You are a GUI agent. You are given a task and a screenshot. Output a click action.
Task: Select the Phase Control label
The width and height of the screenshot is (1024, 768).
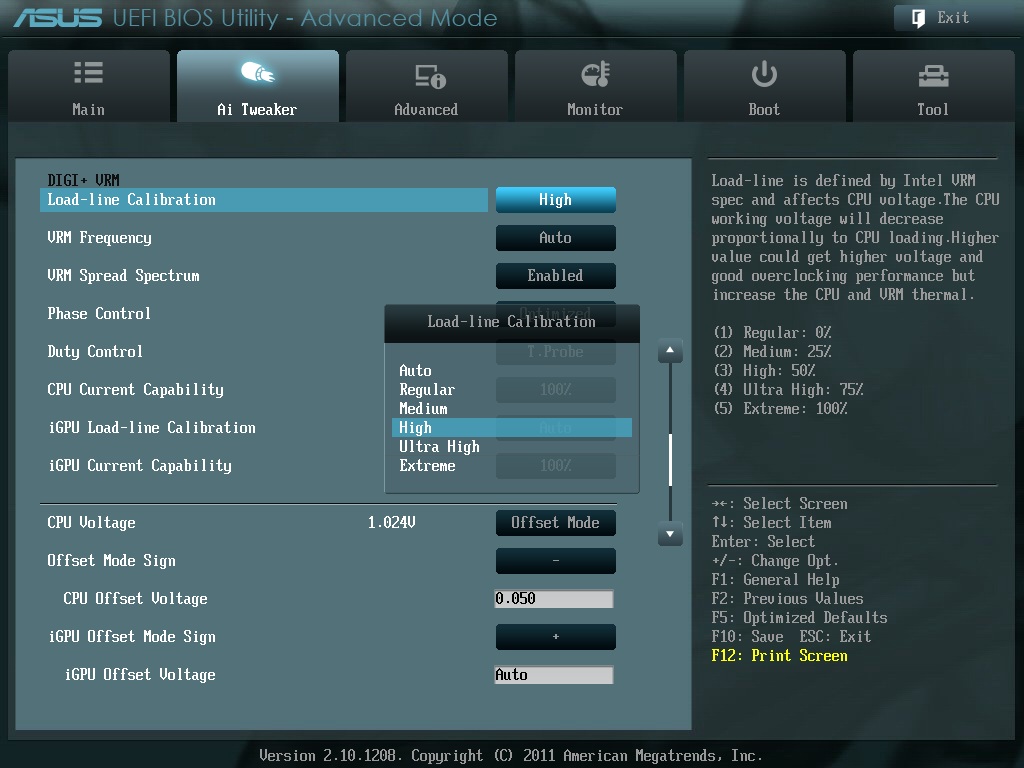pos(99,313)
